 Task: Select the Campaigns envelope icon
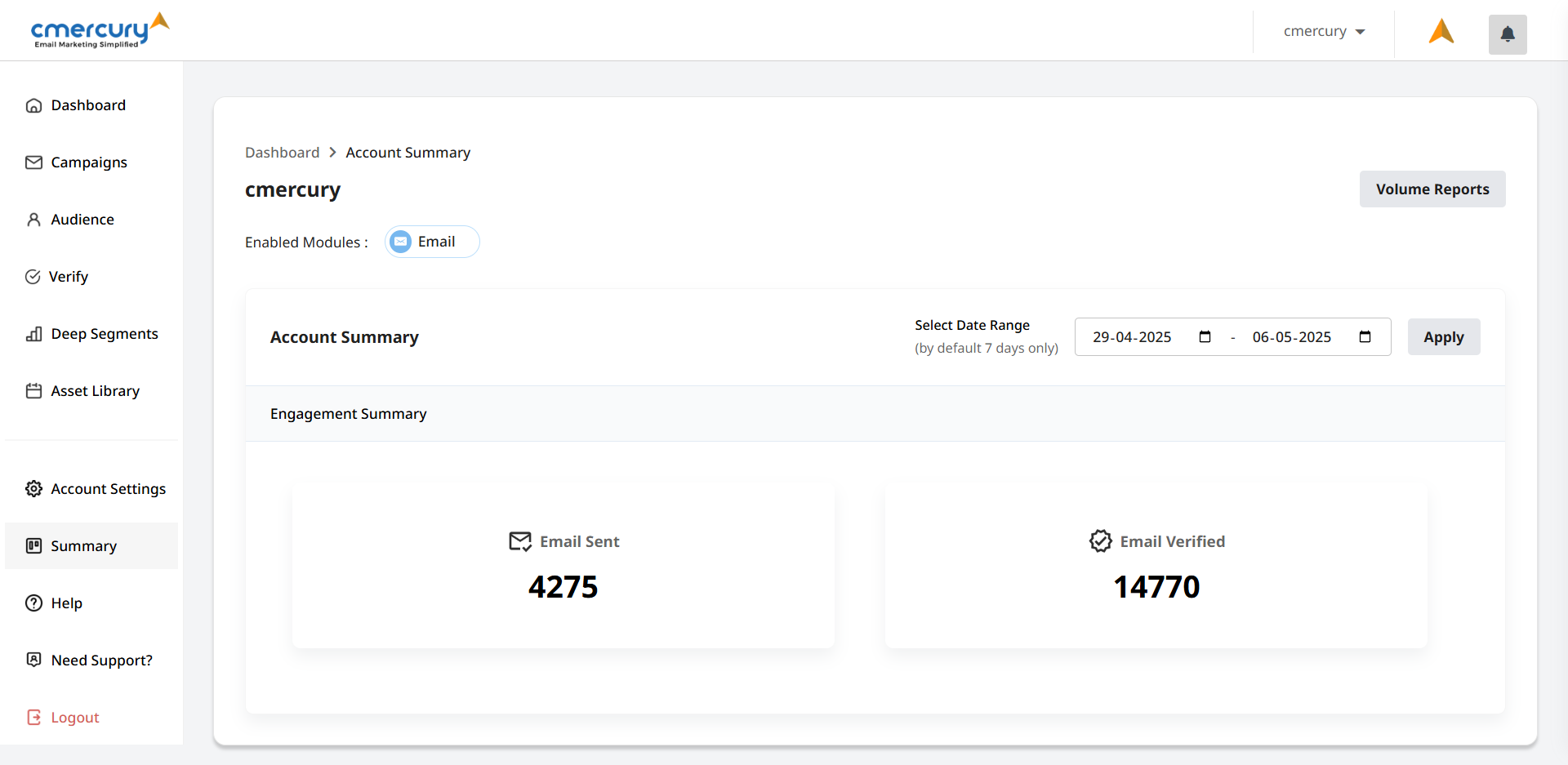pos(33,162)
